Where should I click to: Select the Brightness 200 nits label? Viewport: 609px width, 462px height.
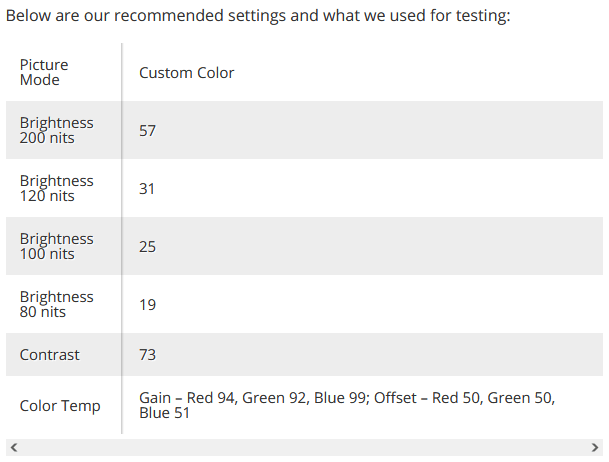click(x=56, y=130)
